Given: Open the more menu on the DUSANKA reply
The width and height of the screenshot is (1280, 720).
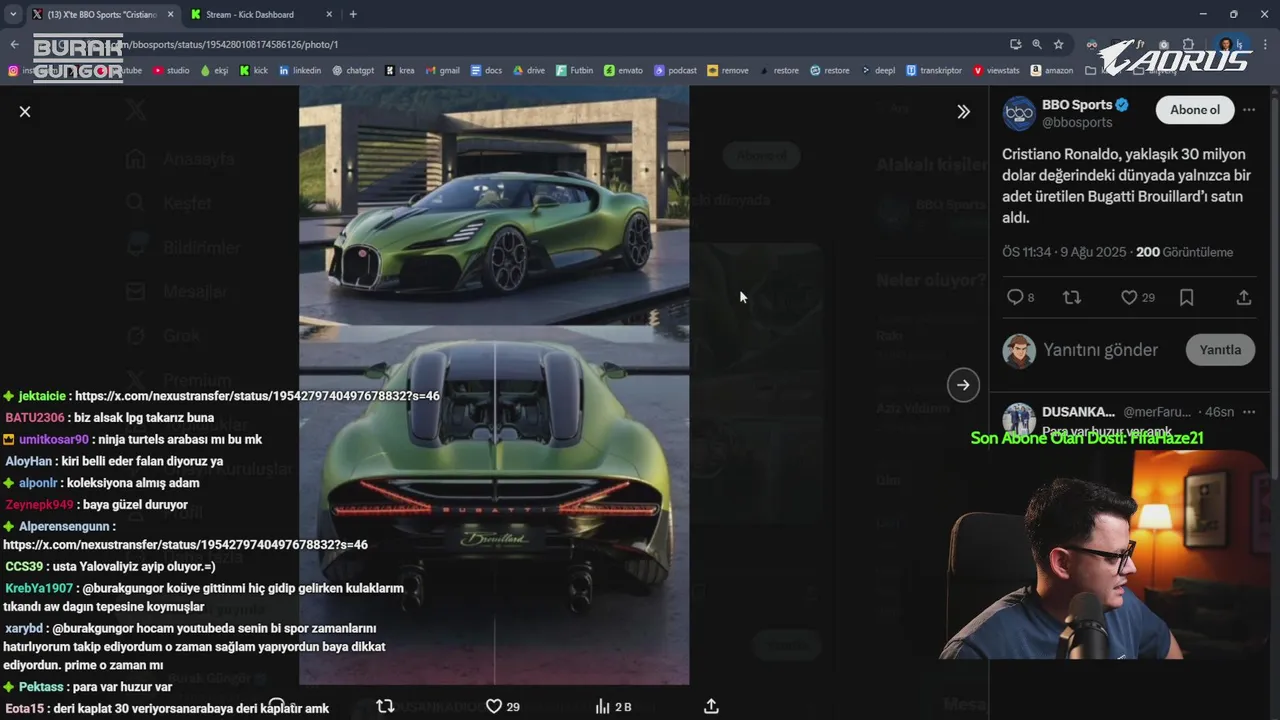Looking at the screenshot, I should pos(1249,411).
